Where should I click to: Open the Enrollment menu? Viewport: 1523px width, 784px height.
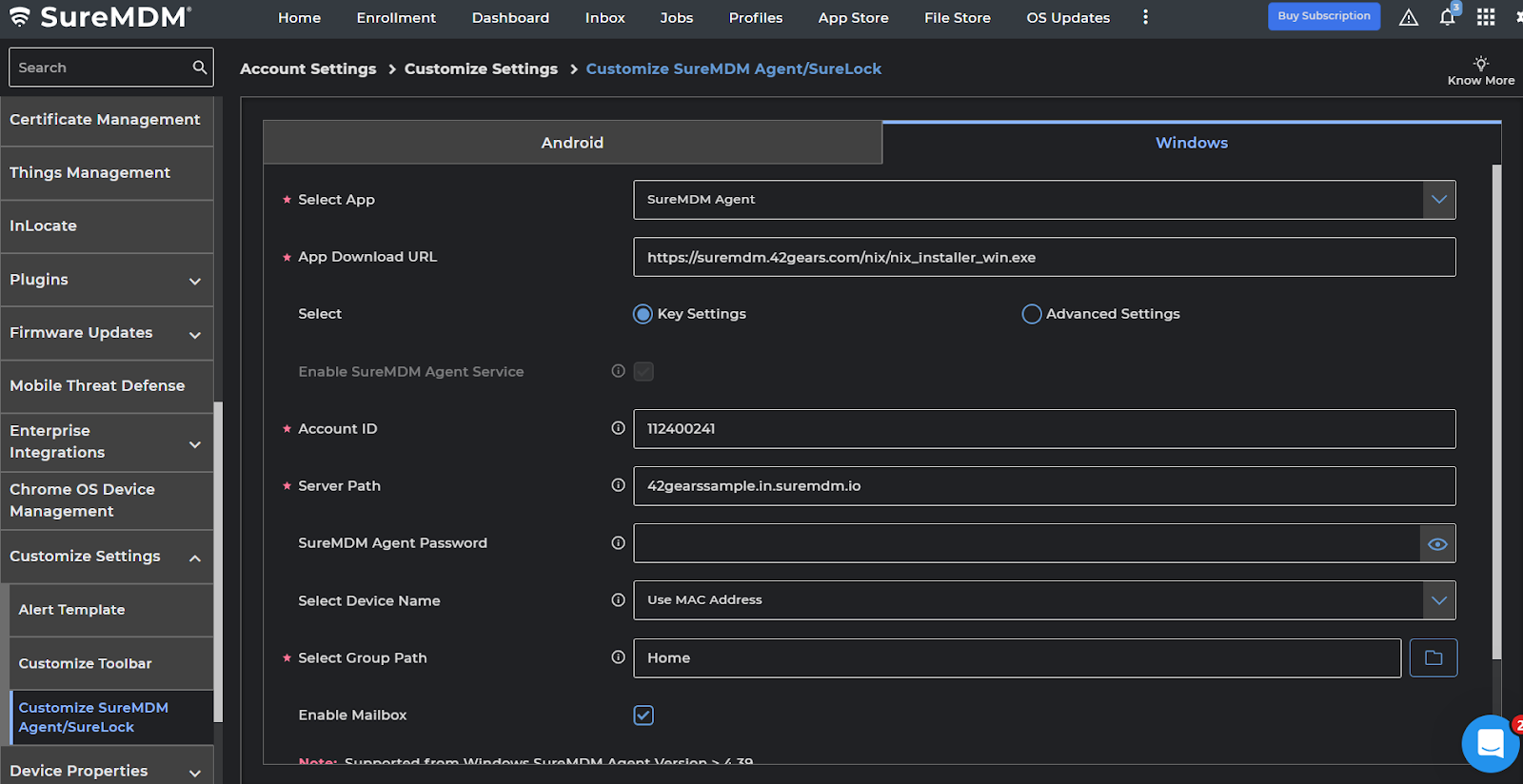click(396, 17)
